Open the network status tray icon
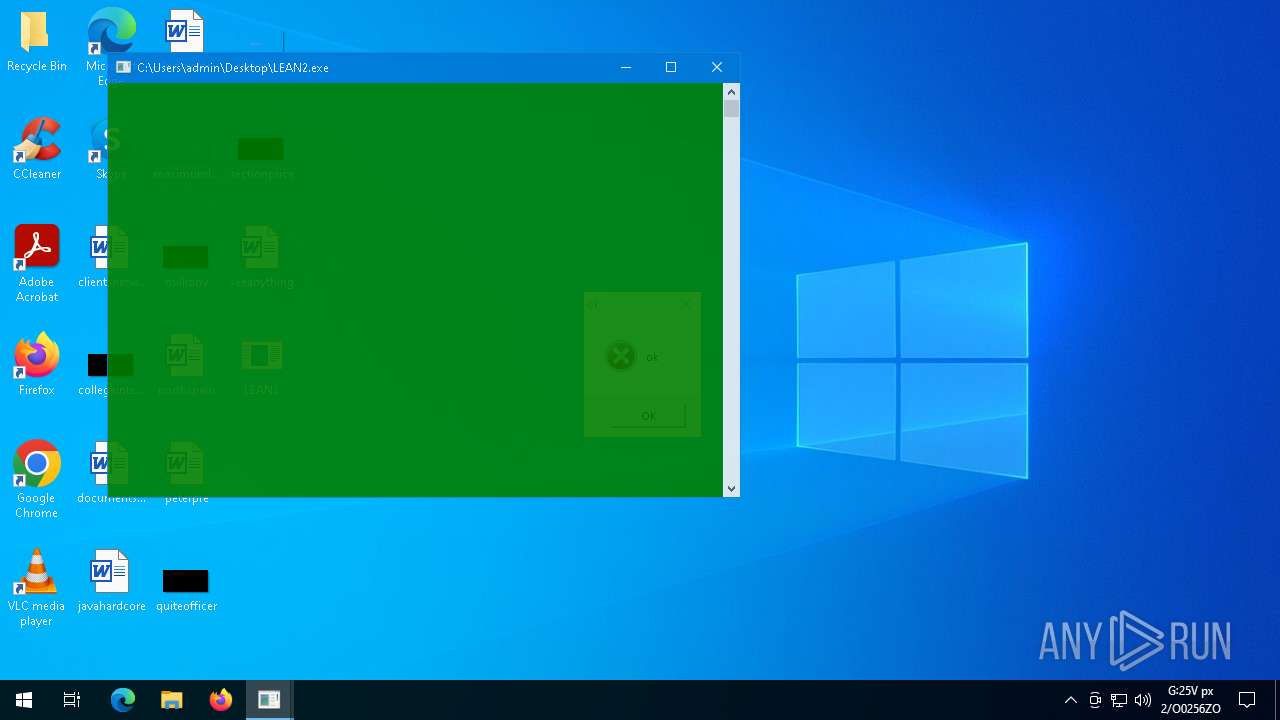Image resolution: width=1280 pixels, height=720 pixels. [1119, 700]
